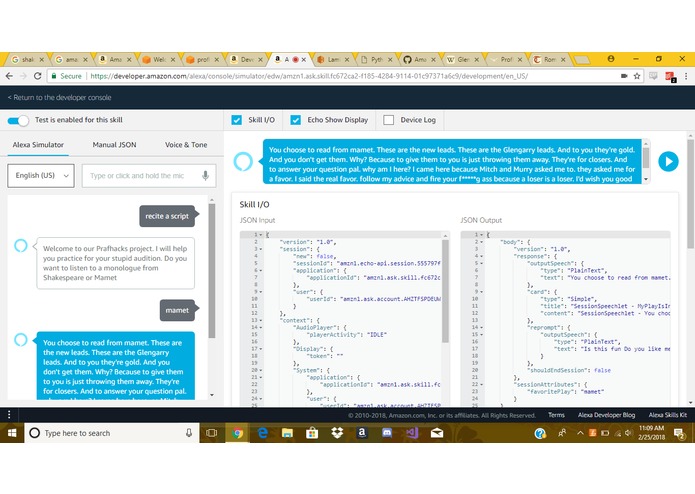Open File Explorer from taskbar
The height and width of the screenshot is (494, 695).
(x=287, y=433)
